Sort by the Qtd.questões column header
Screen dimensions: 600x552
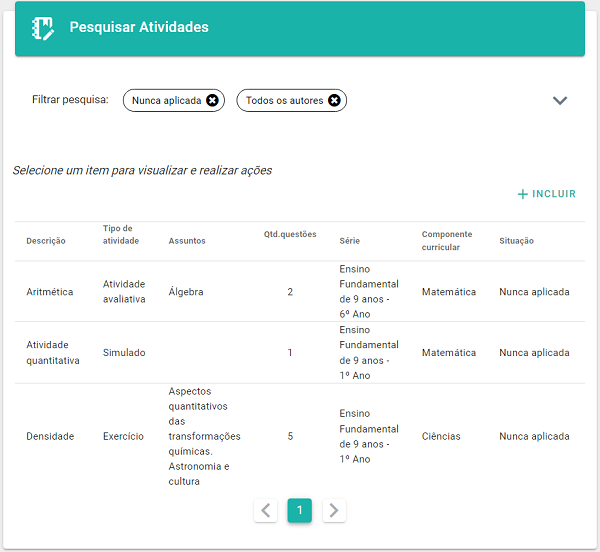pos(290,234)
